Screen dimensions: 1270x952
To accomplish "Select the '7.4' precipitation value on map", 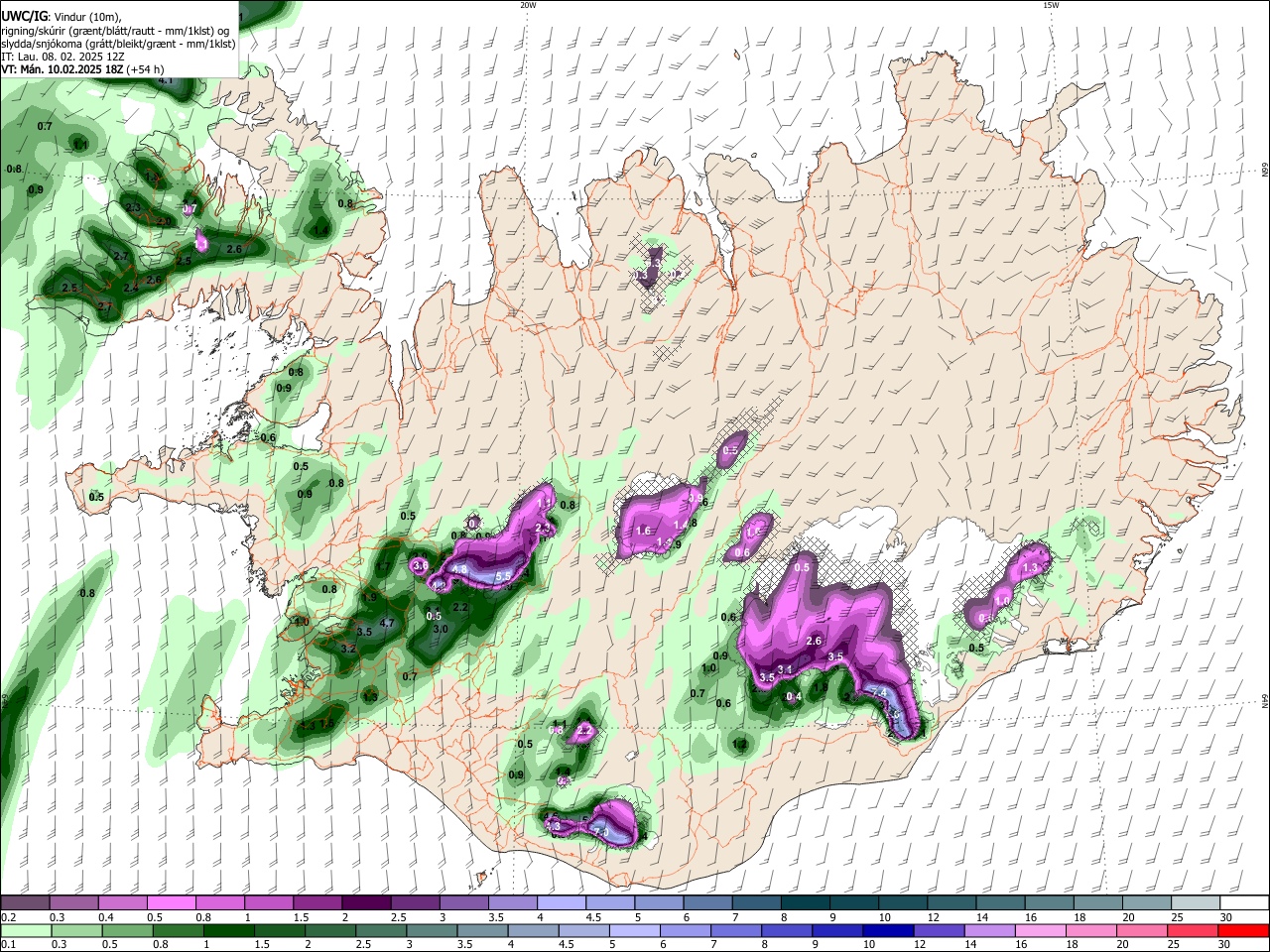I will coord(879,692).
